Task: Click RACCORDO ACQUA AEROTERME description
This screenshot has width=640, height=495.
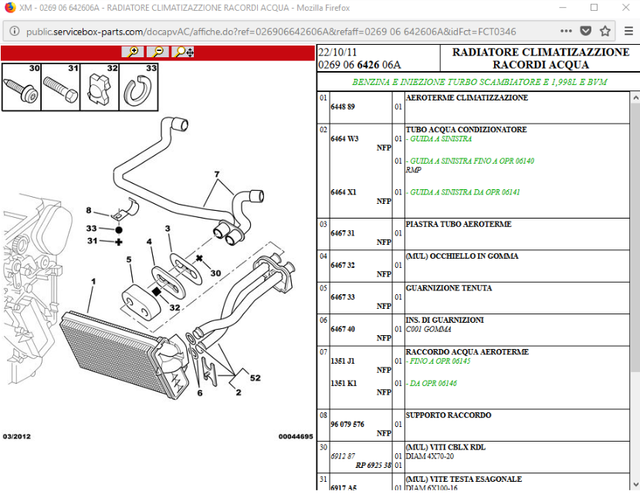Action: 467,352
